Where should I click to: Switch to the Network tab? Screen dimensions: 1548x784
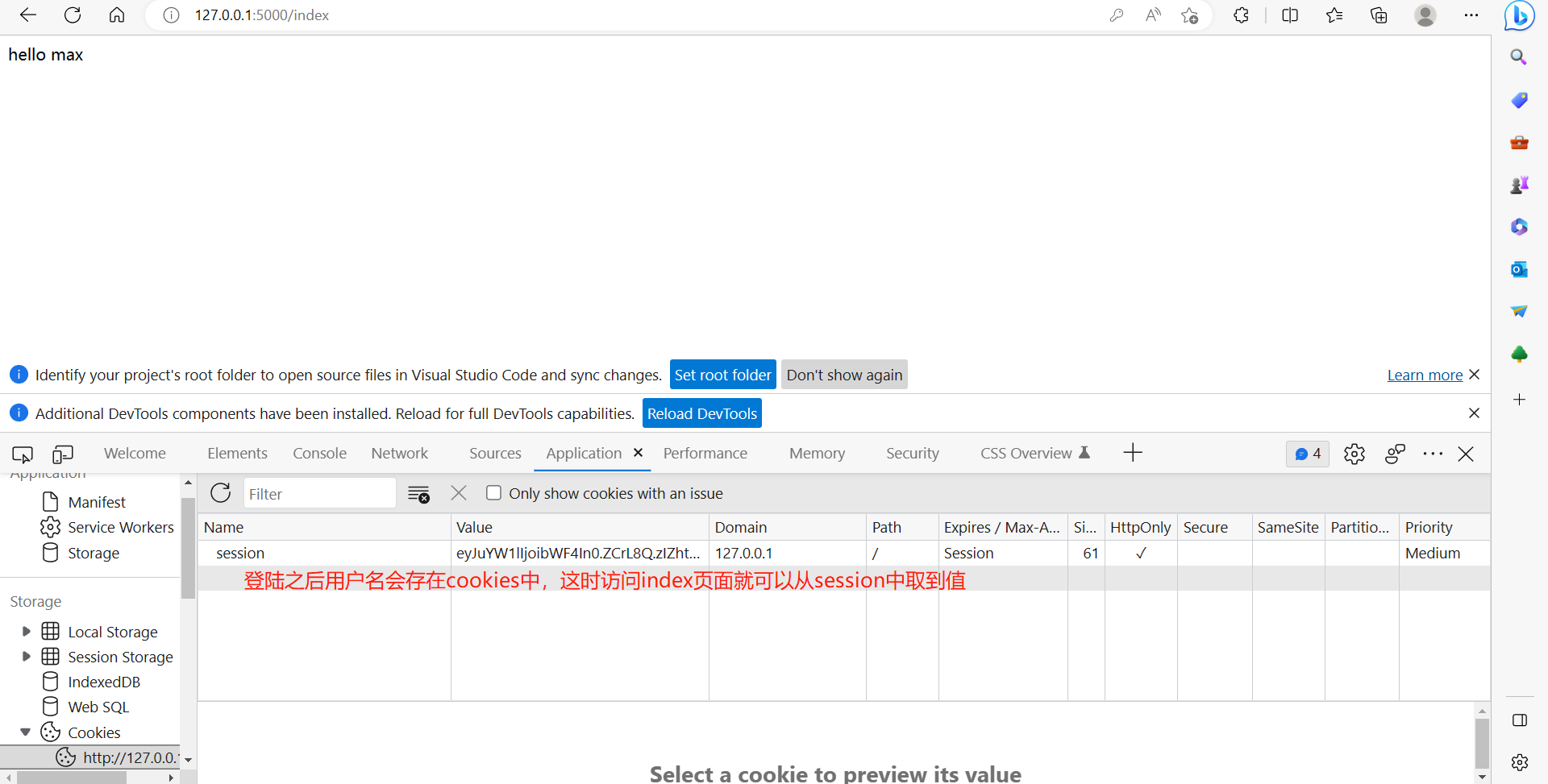click(399, 454)
